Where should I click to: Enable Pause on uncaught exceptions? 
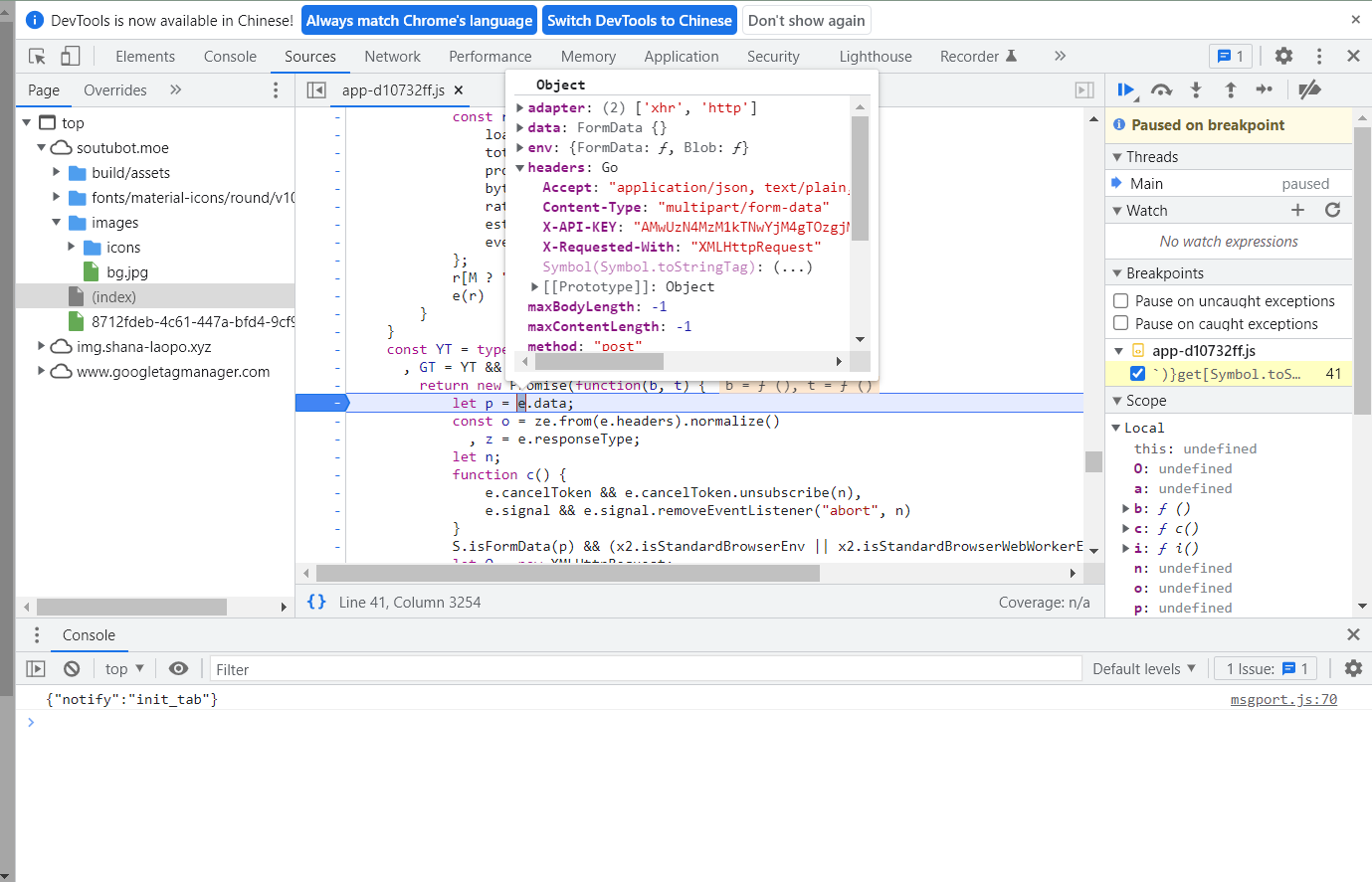click(x=1121, y=300)
